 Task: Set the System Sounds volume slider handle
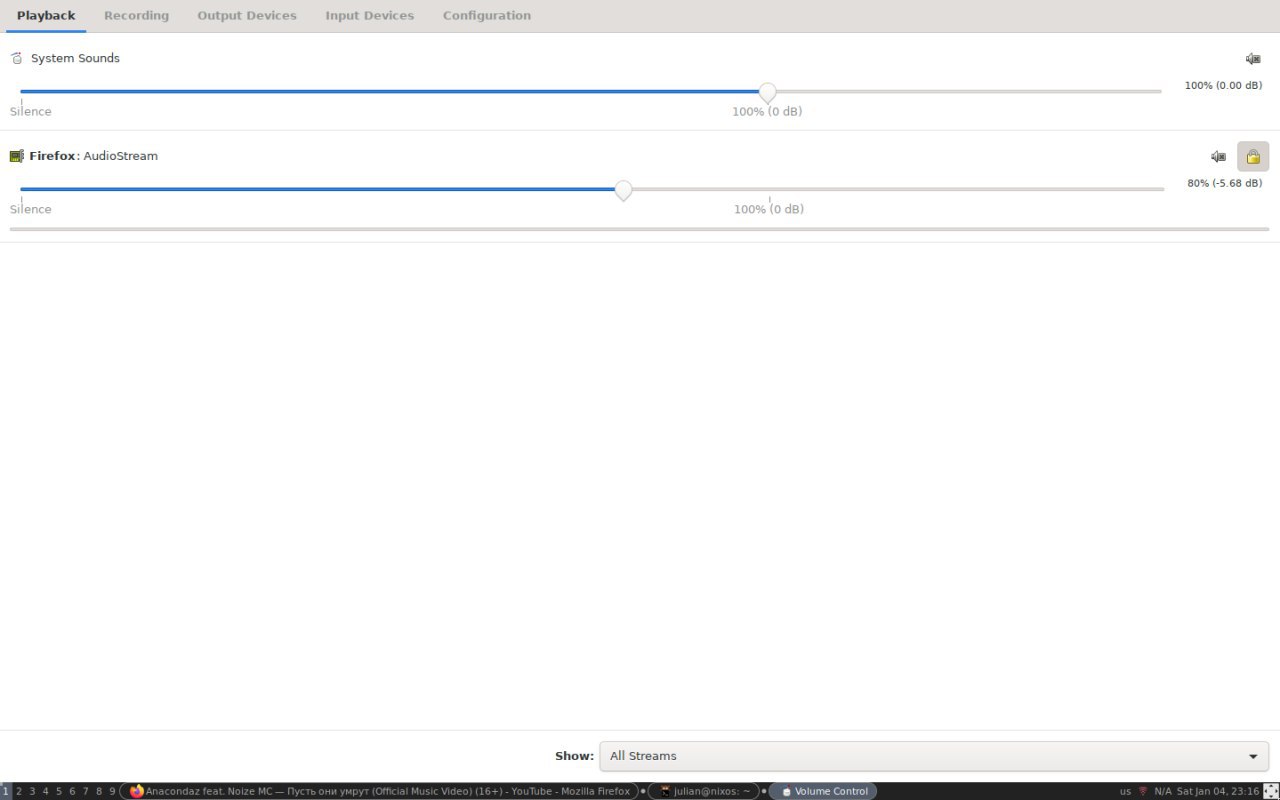767,93
